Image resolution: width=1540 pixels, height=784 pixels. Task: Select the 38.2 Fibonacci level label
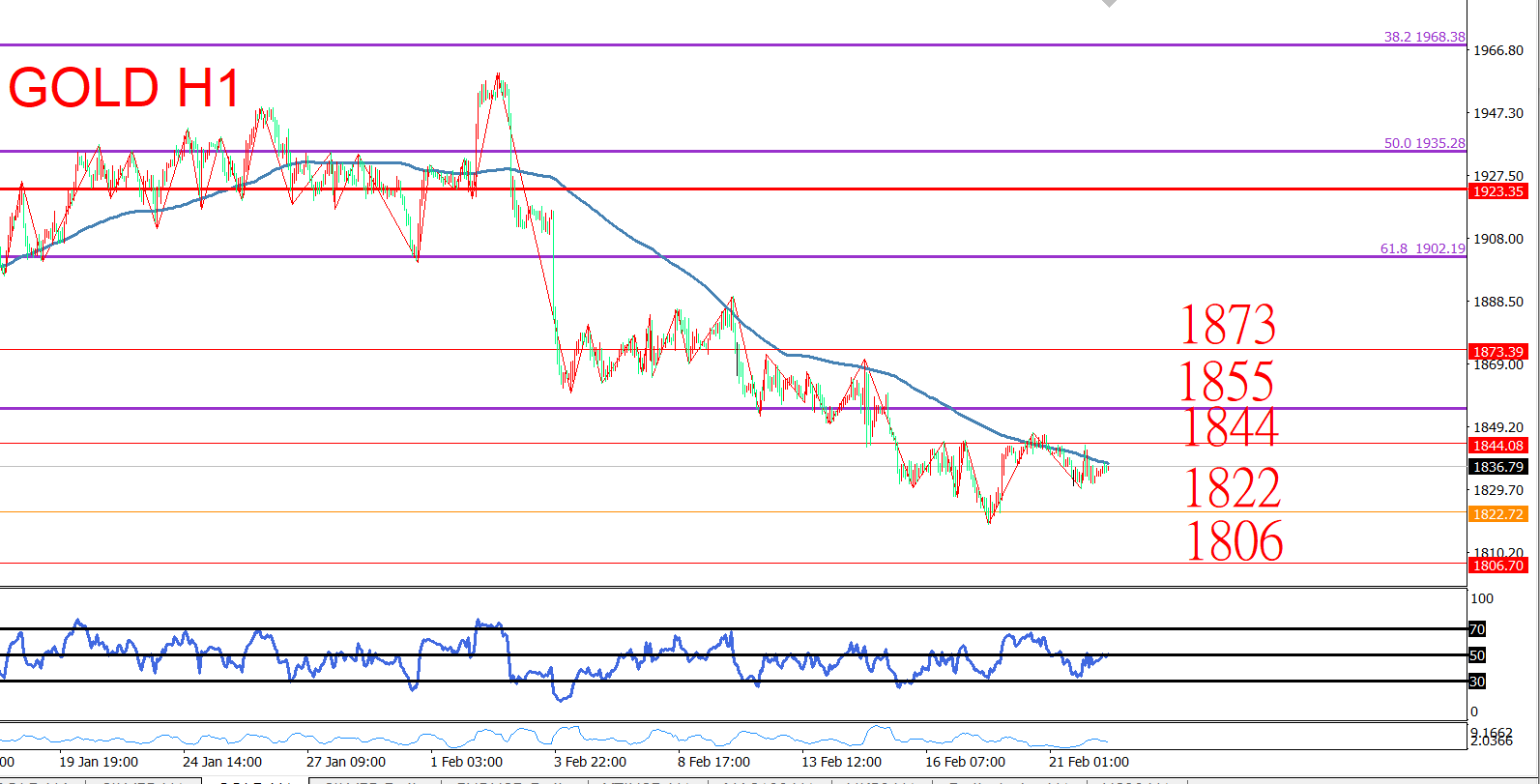1424,37
